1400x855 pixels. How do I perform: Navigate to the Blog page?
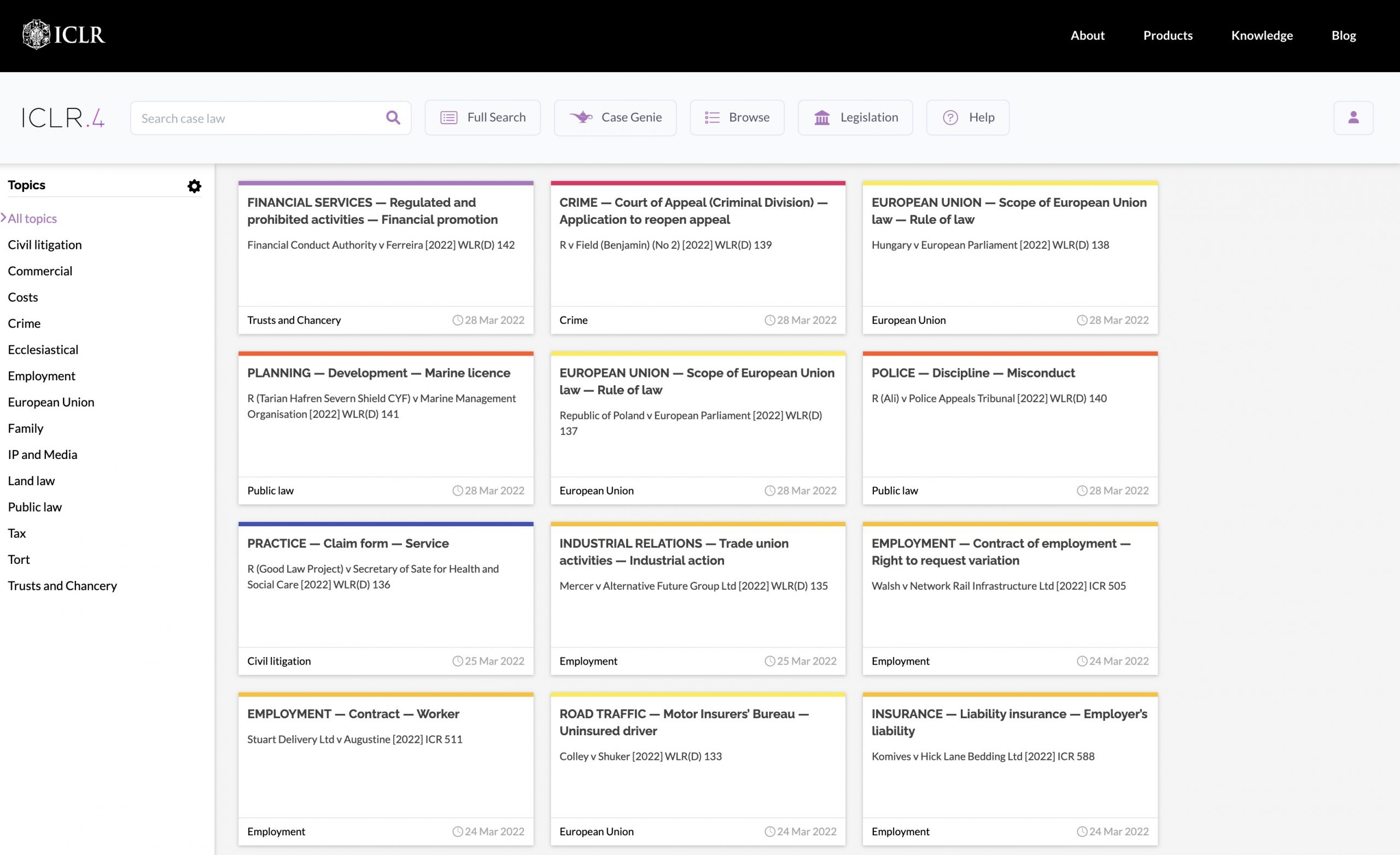click(x=1343, y=34)
